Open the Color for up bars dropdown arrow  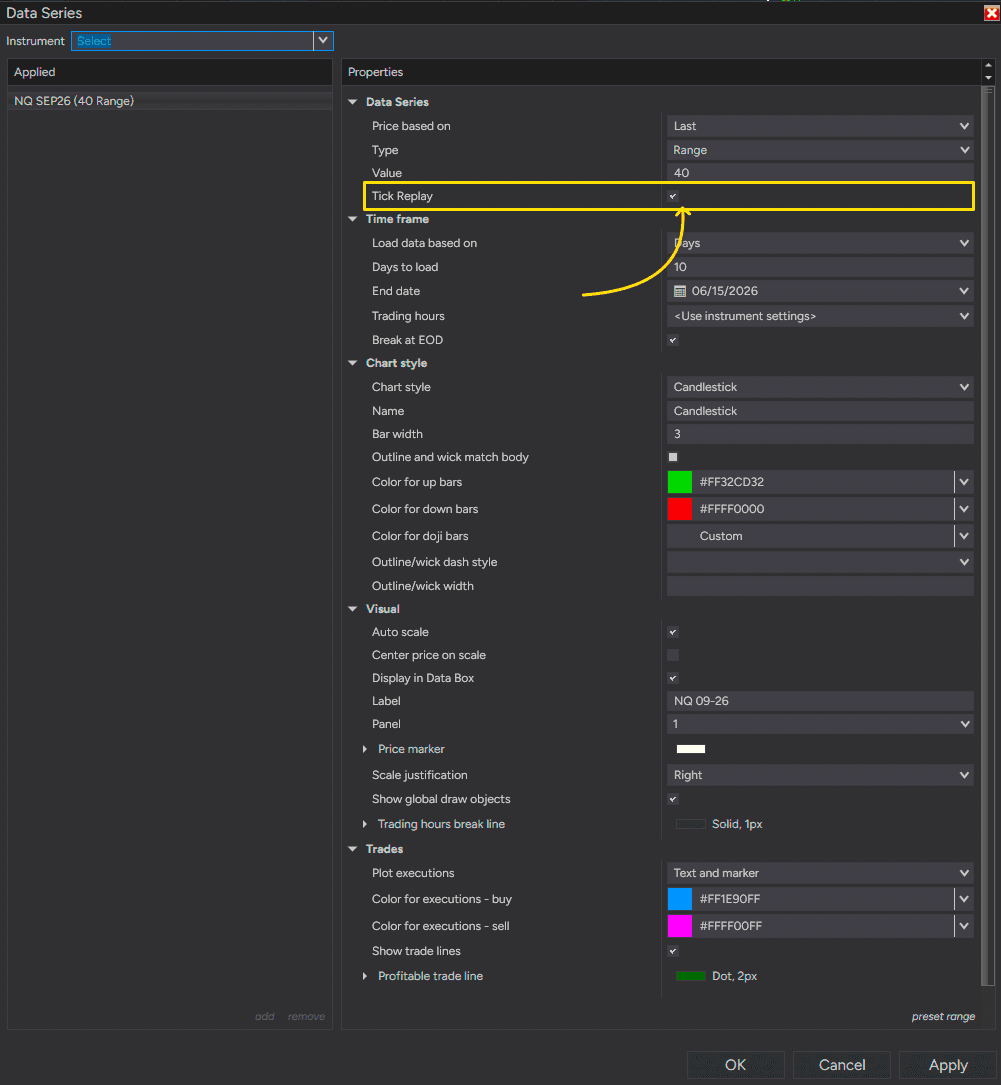[x=964, y=482]
